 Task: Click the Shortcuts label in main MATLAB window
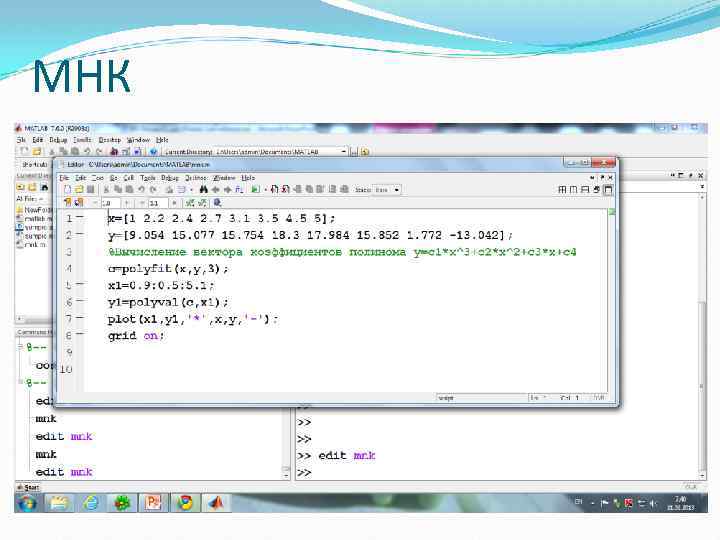coord(35,164)
